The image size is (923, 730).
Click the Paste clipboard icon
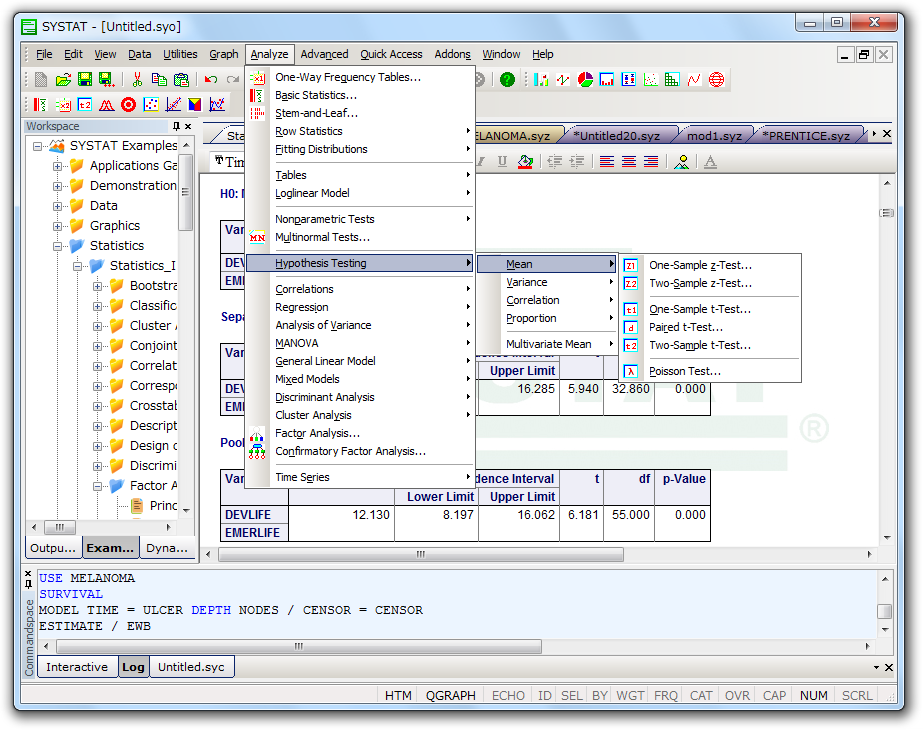[x=181, y=79]
